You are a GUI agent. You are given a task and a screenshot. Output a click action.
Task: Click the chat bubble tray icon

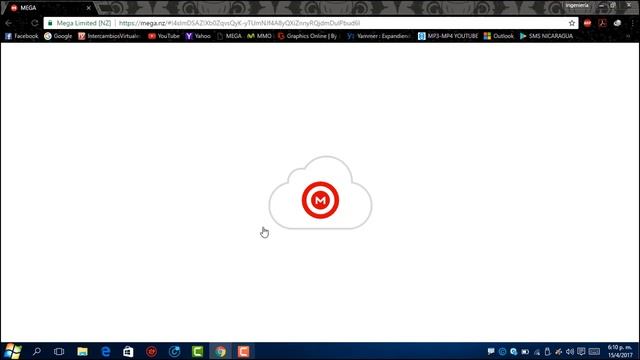(491, 351)
